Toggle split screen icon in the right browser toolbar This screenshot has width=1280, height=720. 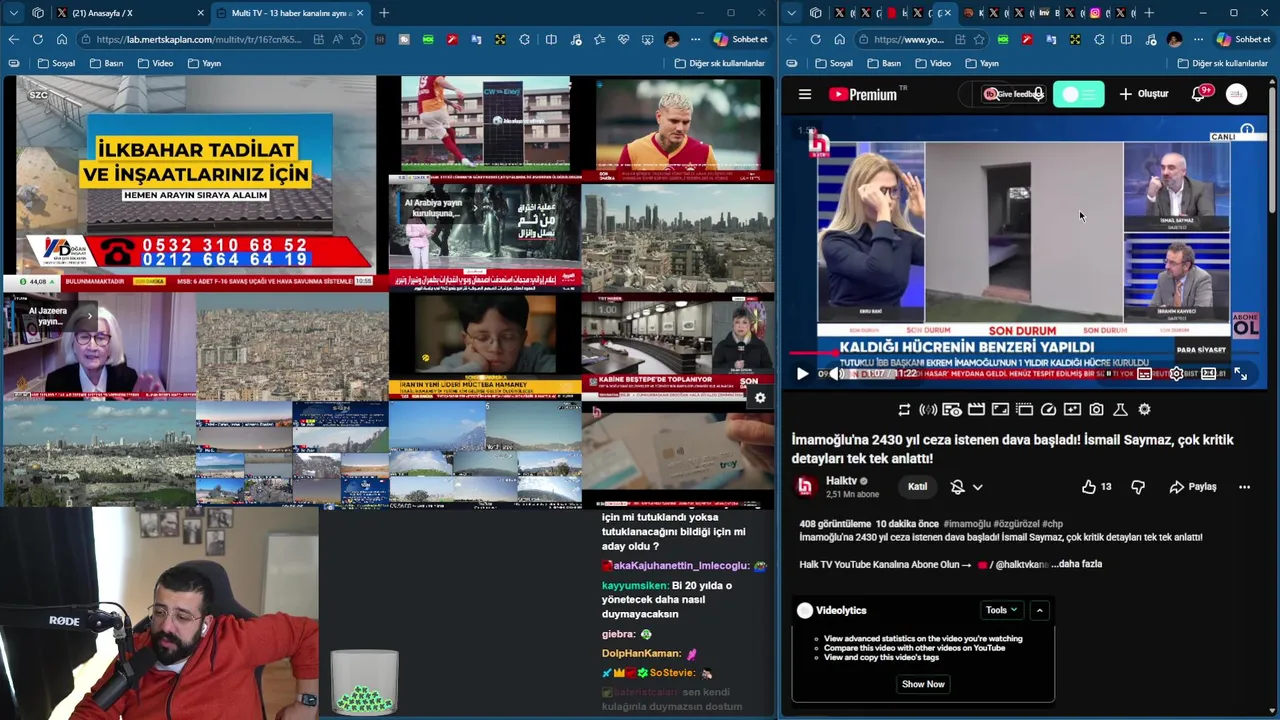tap(1126, 39)
